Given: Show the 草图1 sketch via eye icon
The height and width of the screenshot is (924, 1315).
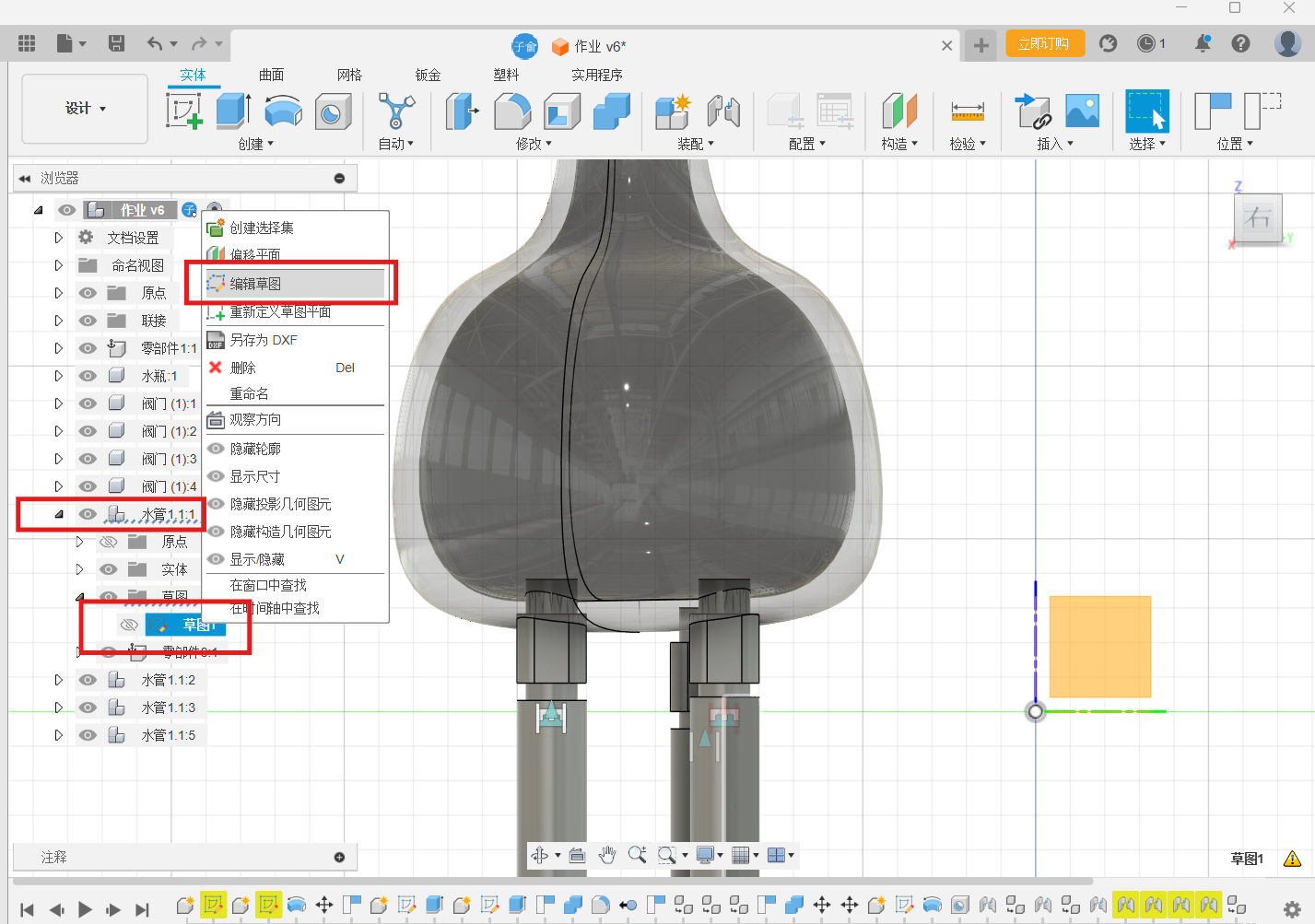Looking at the screenshot, I should (129, 625).
